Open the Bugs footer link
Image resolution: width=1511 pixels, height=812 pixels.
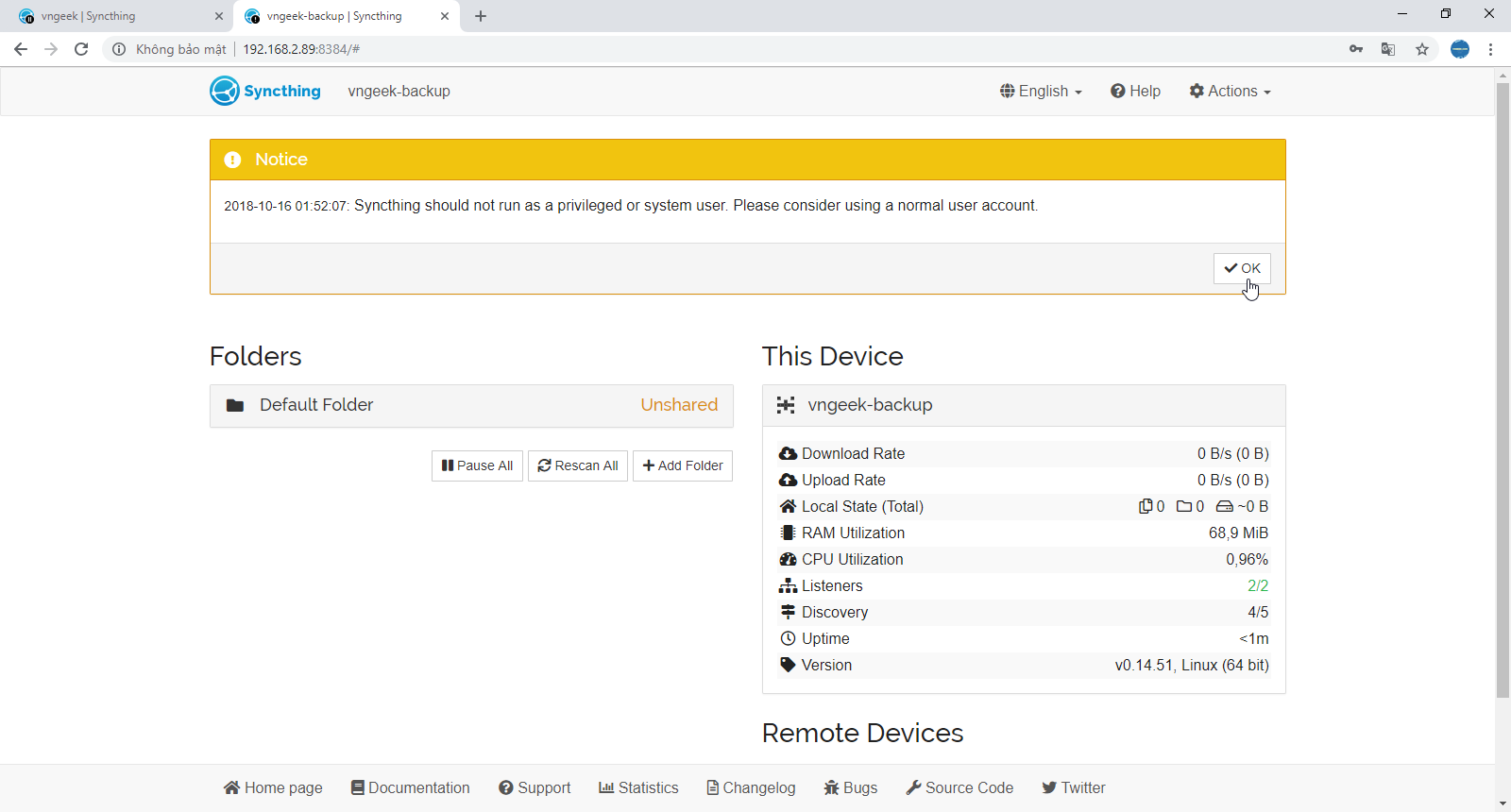click(851, 787)
